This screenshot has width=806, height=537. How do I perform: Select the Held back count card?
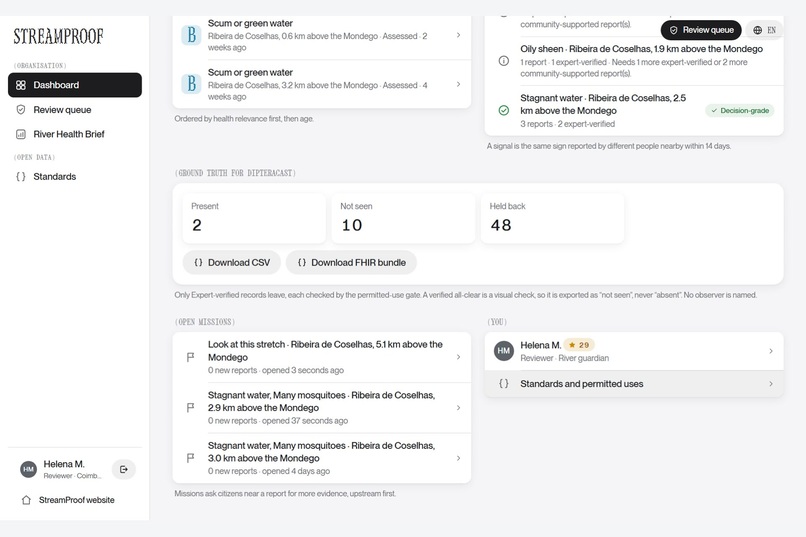pyautogui.click(x=552, y=218)
